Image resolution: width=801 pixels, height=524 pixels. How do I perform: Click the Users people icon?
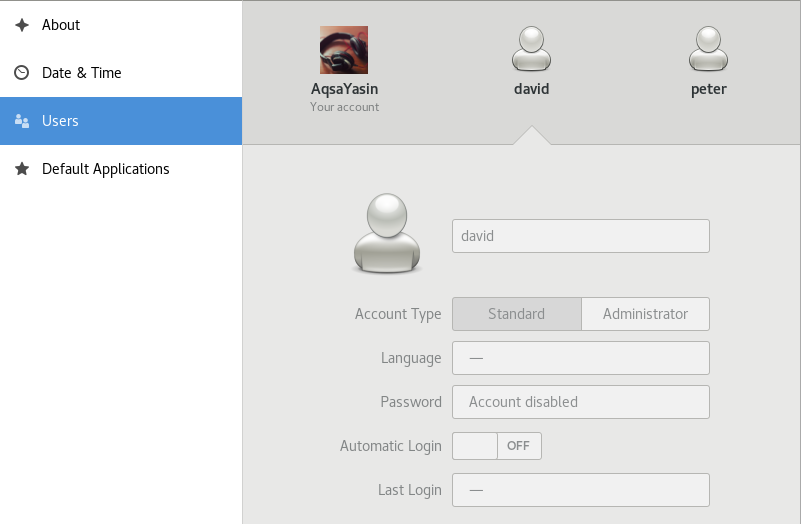tap(21, 121)
